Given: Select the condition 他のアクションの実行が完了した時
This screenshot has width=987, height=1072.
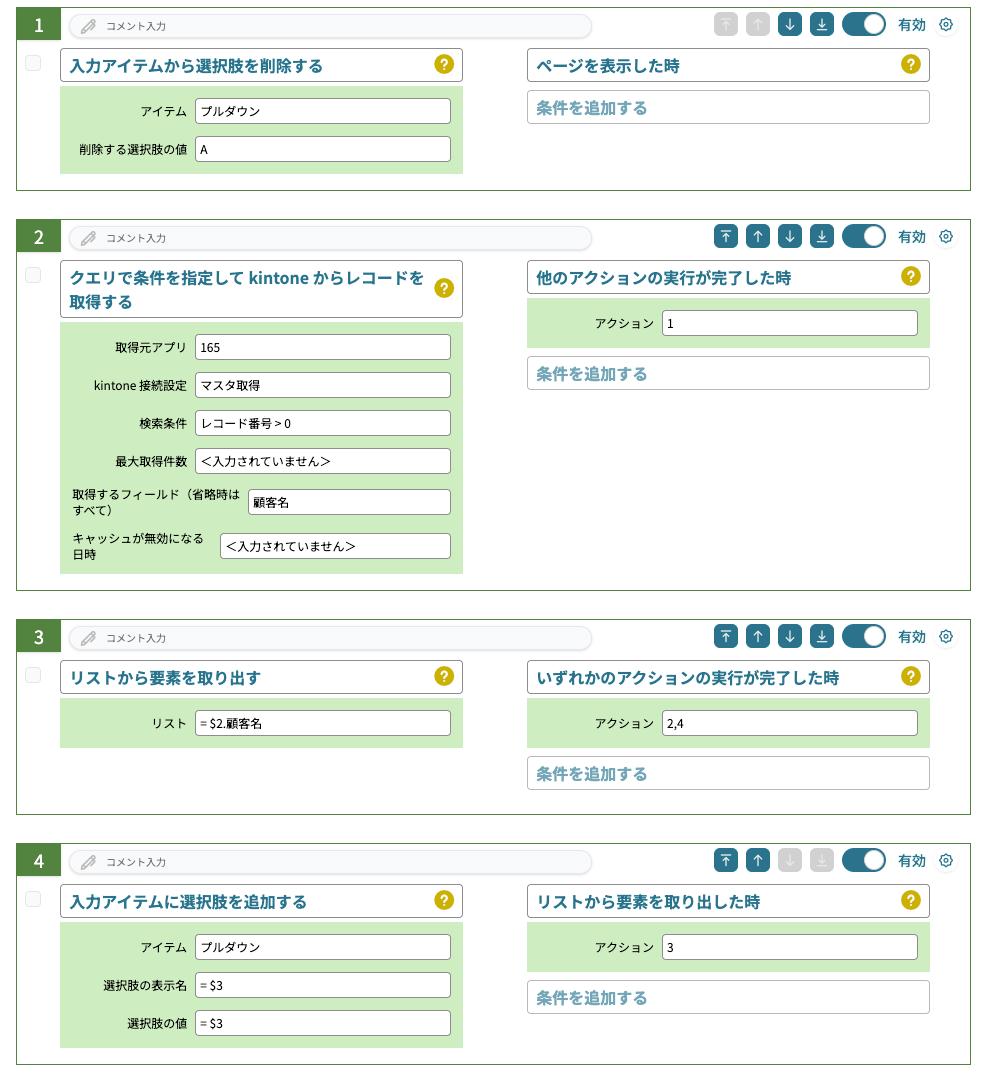Looking at the screenshot, I should [x=728, y=277].
